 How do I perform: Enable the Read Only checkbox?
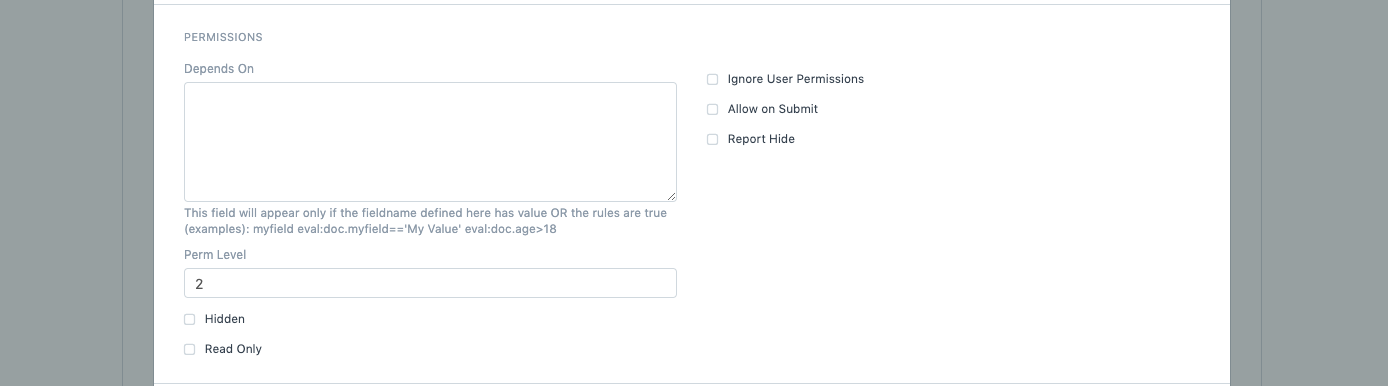point(190,349)
